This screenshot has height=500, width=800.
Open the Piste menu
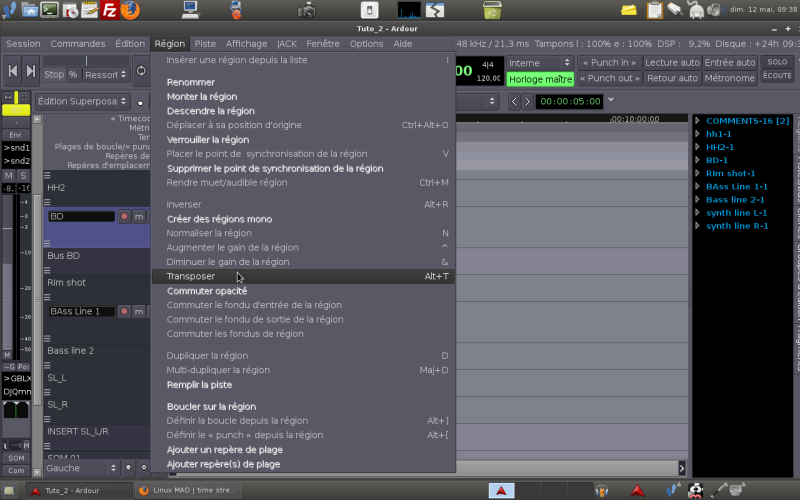(x=205, y=44)
